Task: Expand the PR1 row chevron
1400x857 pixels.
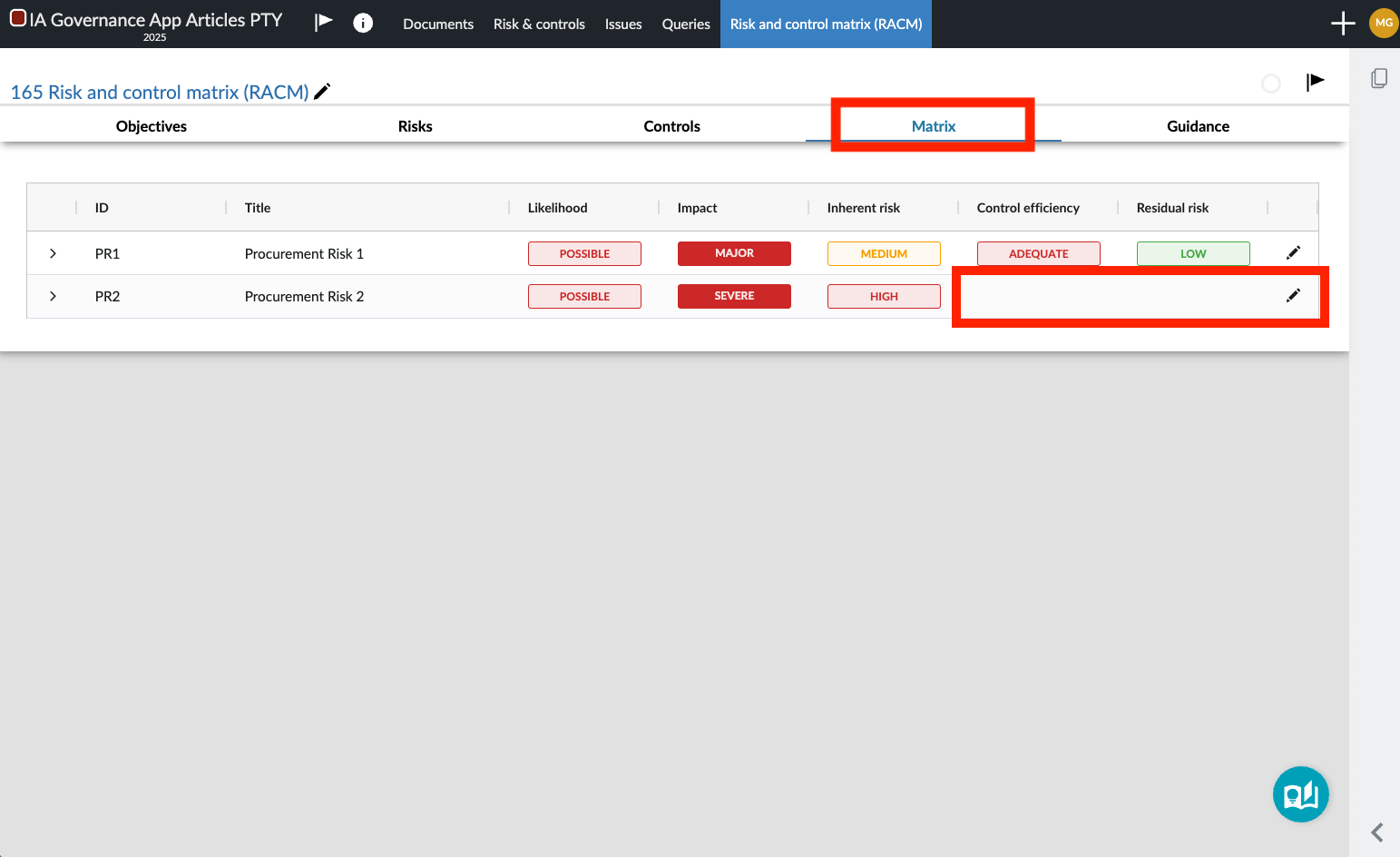Action: click(x=53, y=253)
